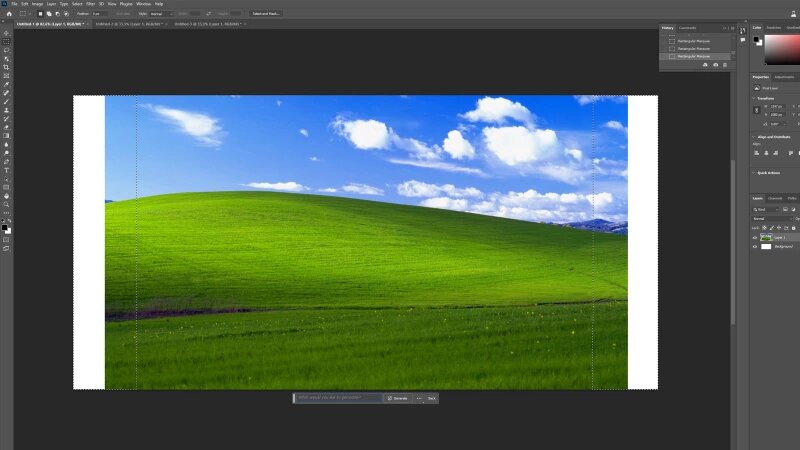The image size is (800, 450).
Task: Select the Crop tool
Action: (6, 67)
